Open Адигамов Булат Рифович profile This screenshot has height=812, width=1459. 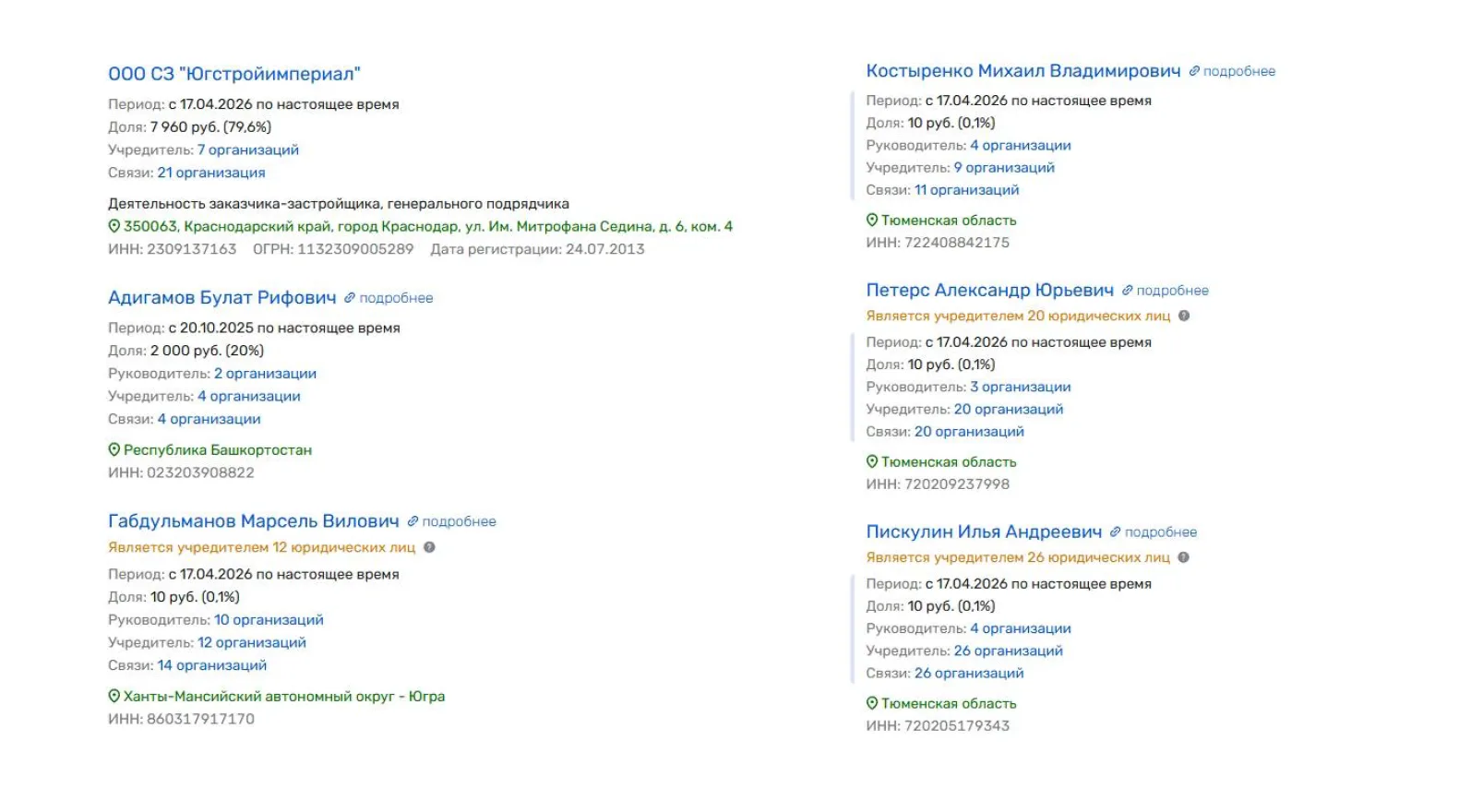pos(222,298)
